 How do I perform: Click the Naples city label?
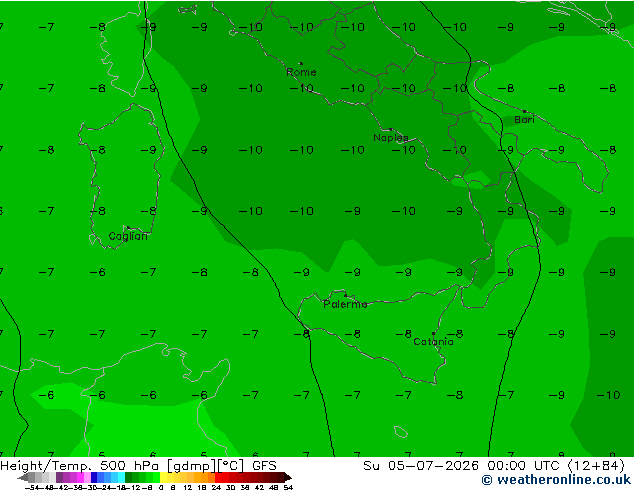(391, 138)
